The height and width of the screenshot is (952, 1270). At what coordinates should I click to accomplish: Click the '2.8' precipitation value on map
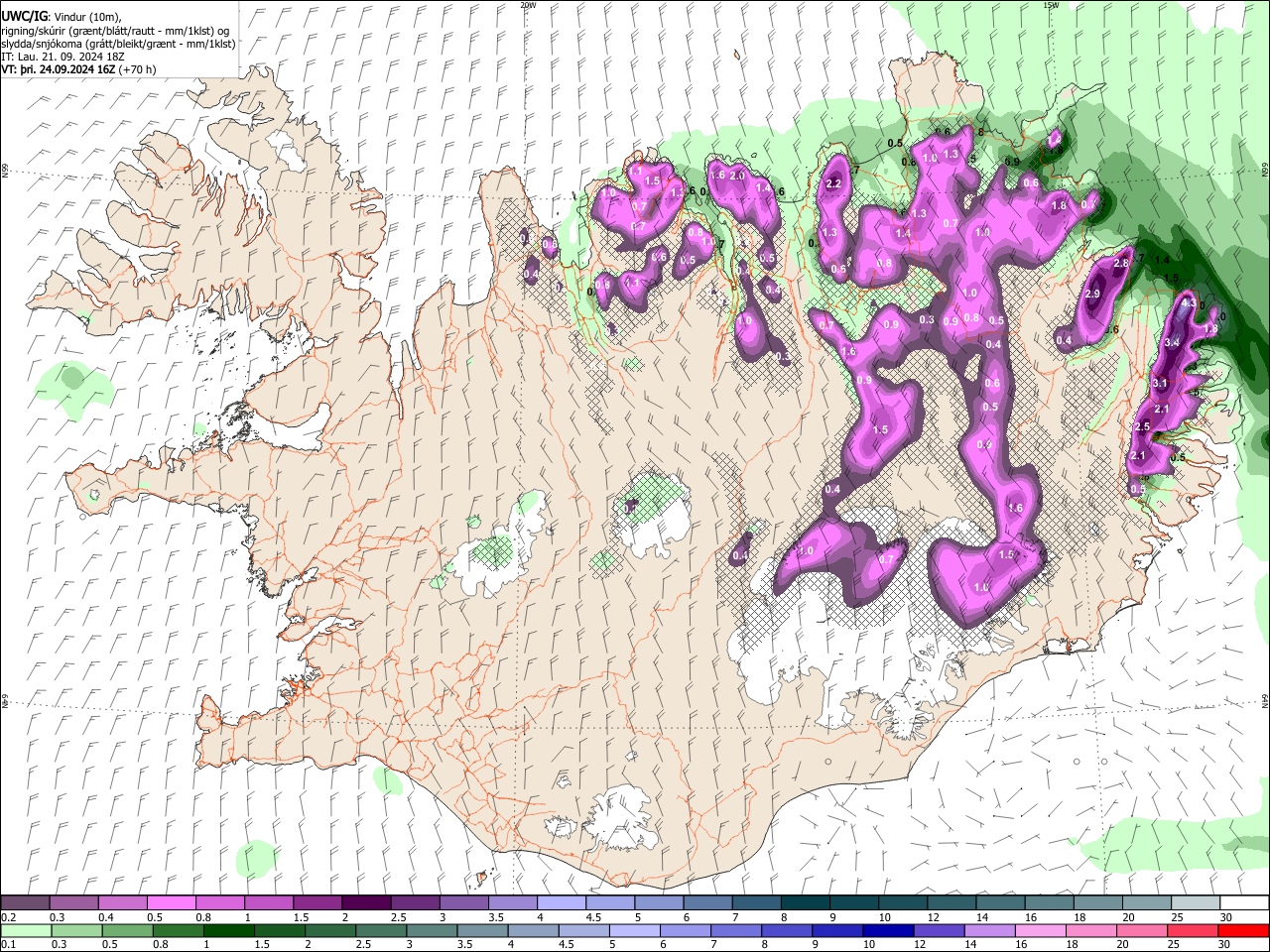(x=1122, y=264)
